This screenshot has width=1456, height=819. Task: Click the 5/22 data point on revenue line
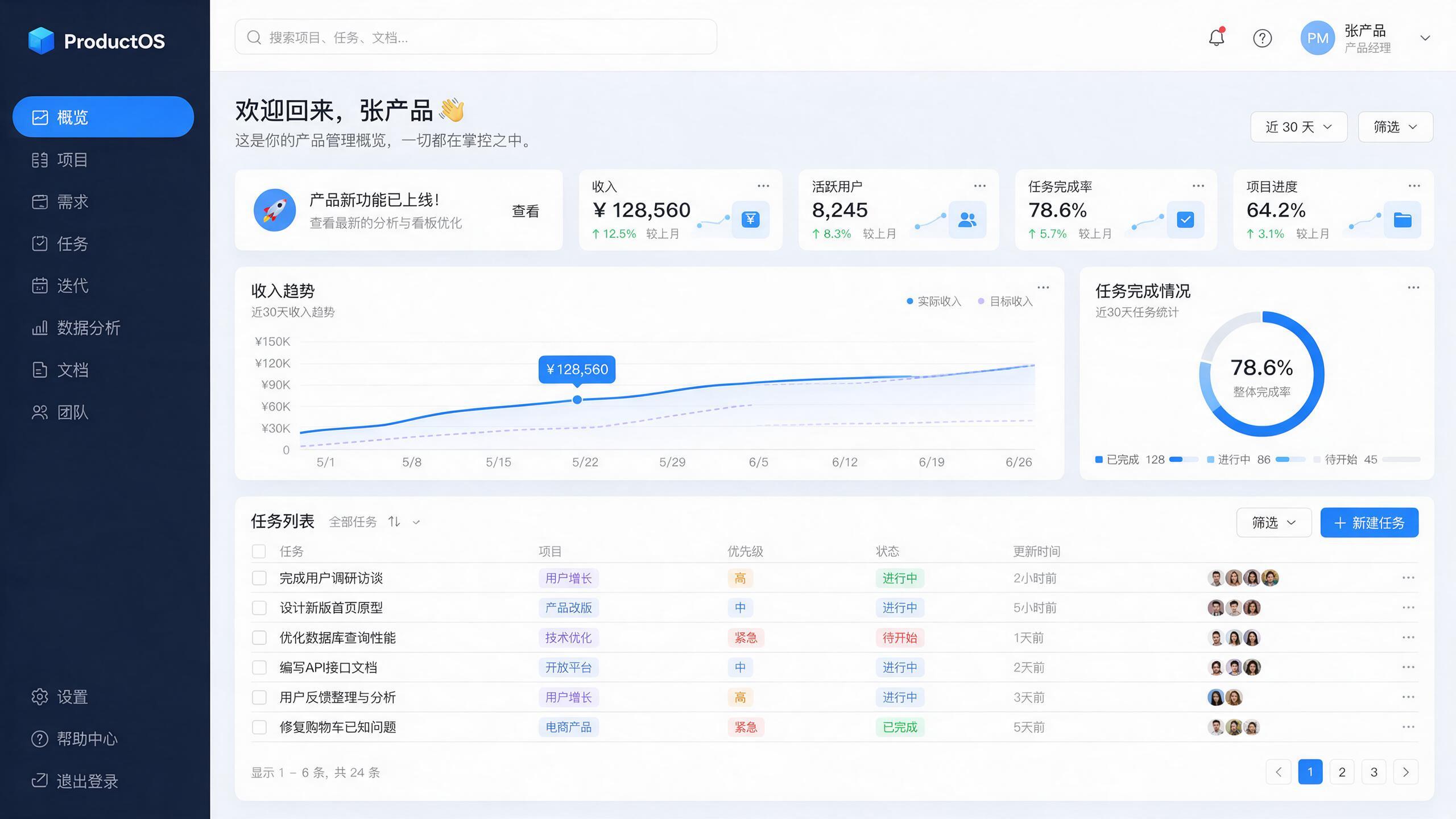pos(577,399)
